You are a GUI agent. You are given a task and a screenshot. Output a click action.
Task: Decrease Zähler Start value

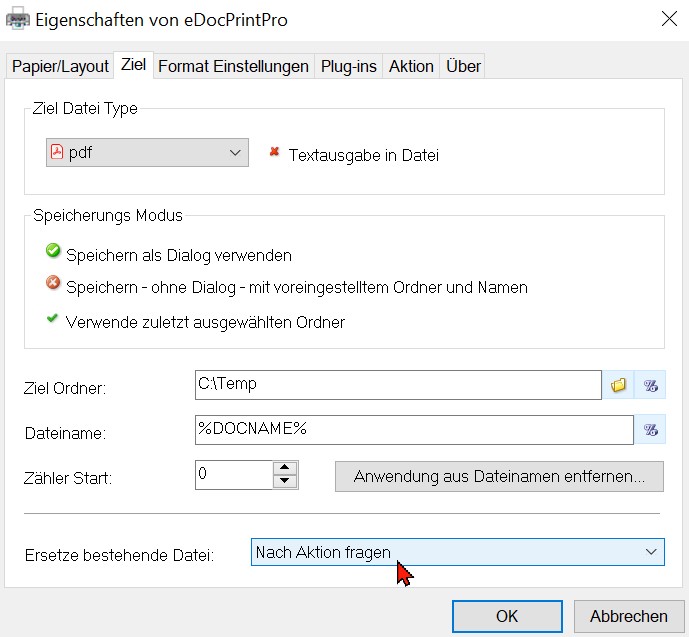[x=285, y=481]
